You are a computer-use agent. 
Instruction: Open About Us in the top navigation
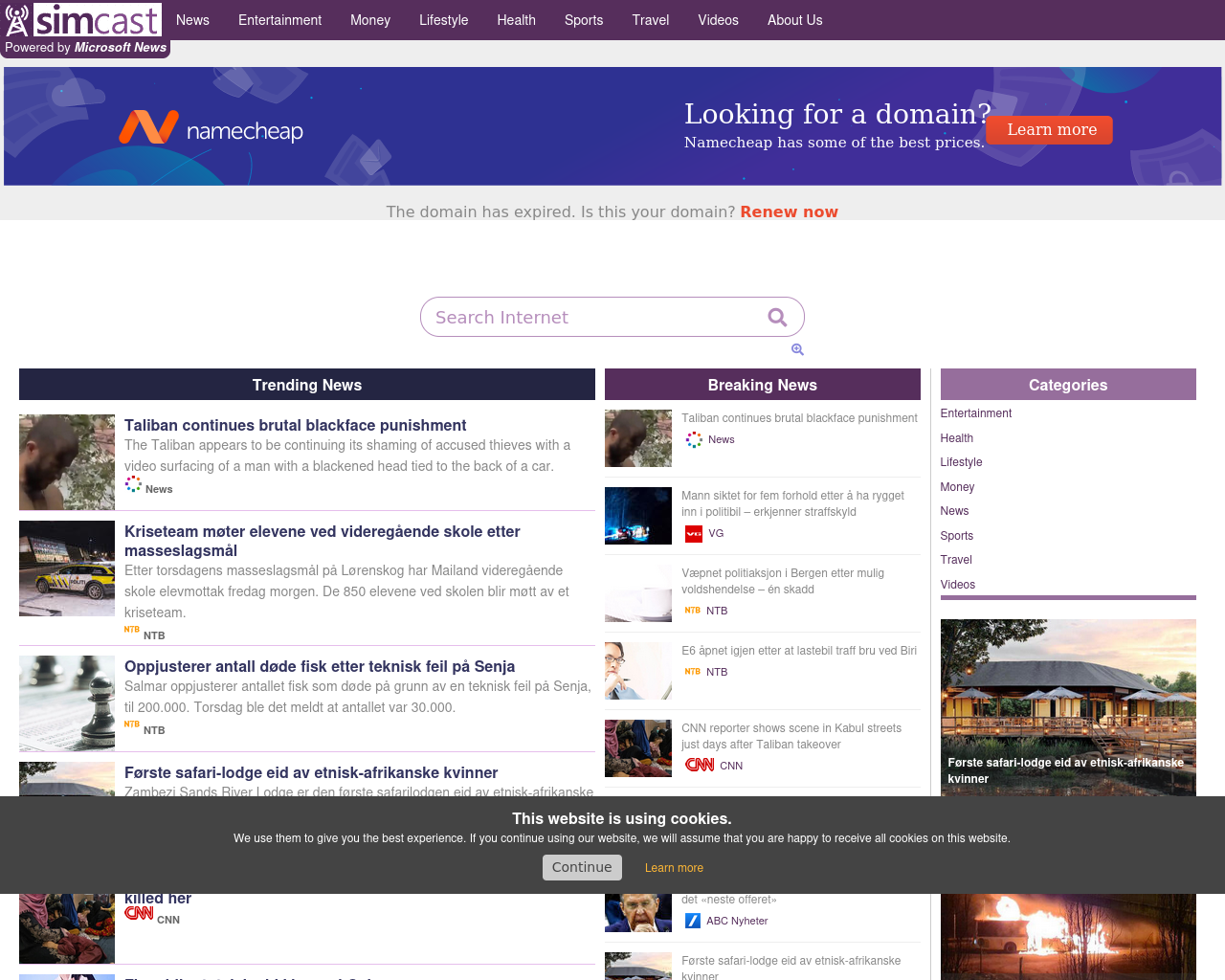point(795,20)
